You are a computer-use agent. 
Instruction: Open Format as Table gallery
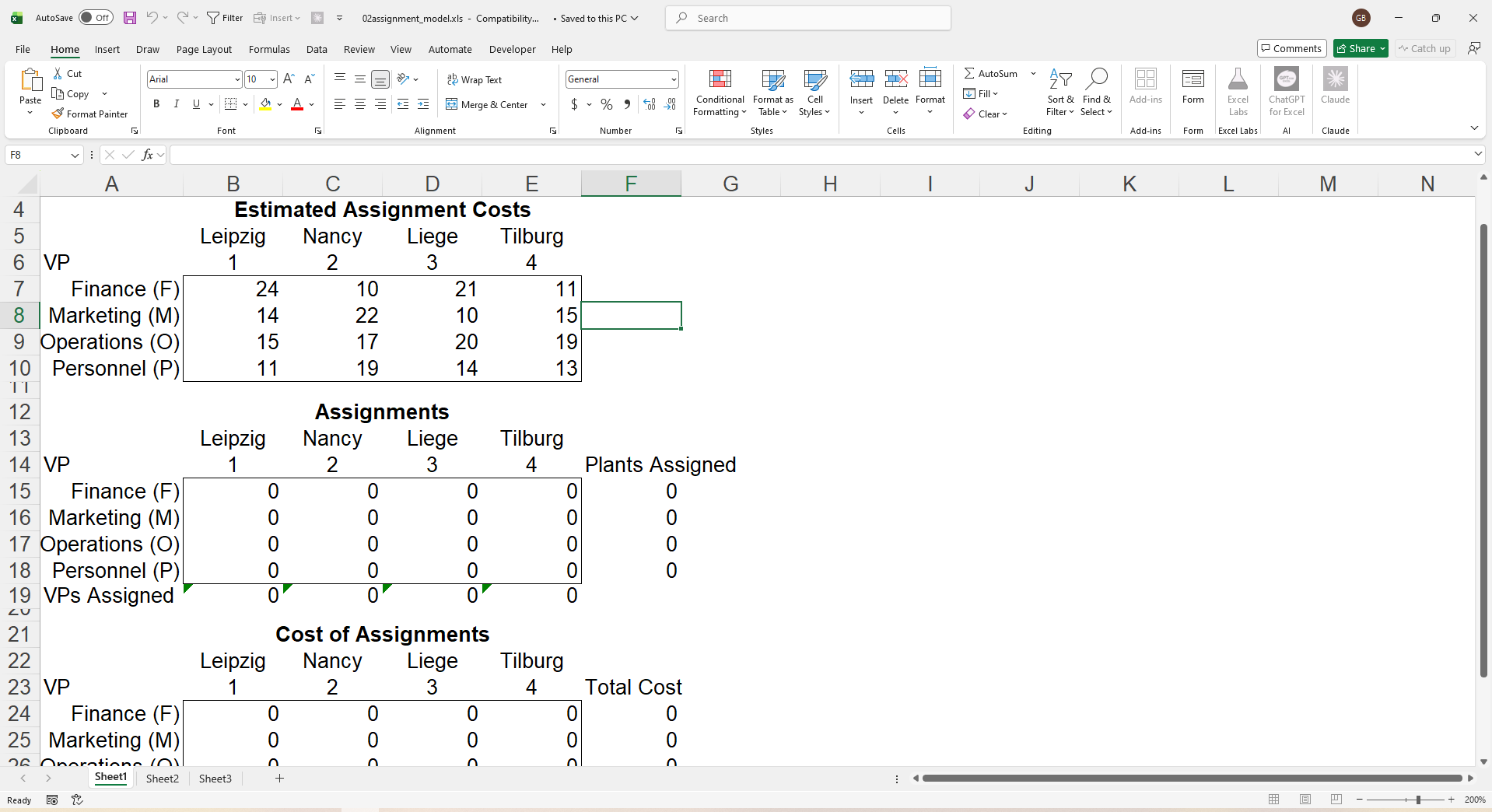(x=773, y=93)
